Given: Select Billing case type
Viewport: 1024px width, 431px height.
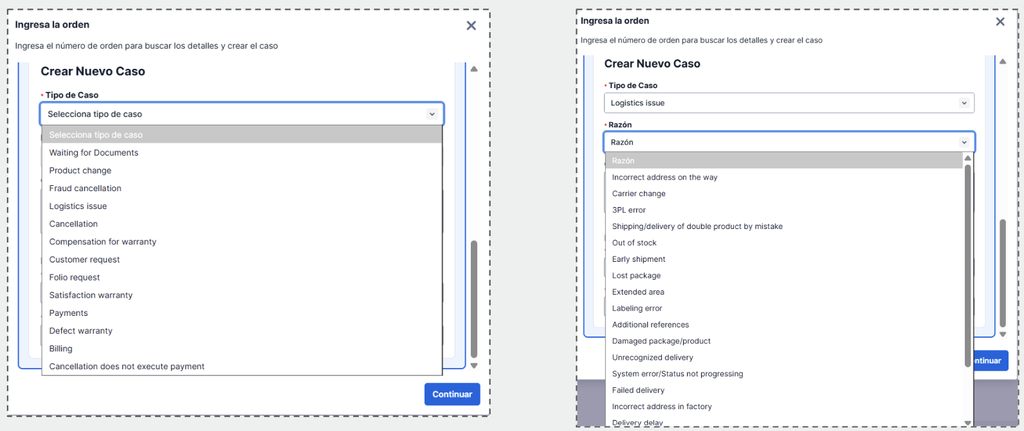Looking at the screenshot, I should click(61, 349).
